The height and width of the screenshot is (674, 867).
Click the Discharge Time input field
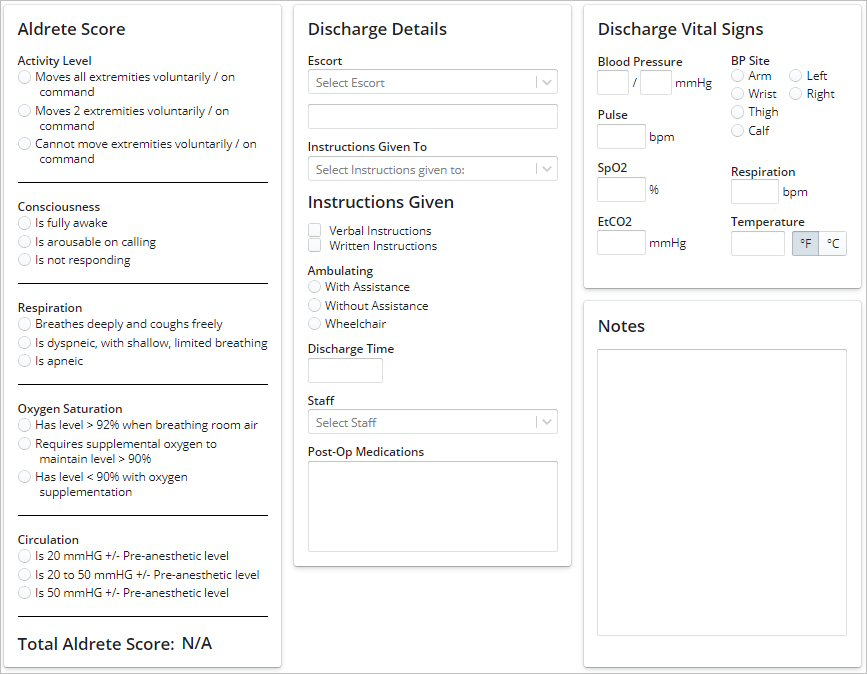[345, 371]
